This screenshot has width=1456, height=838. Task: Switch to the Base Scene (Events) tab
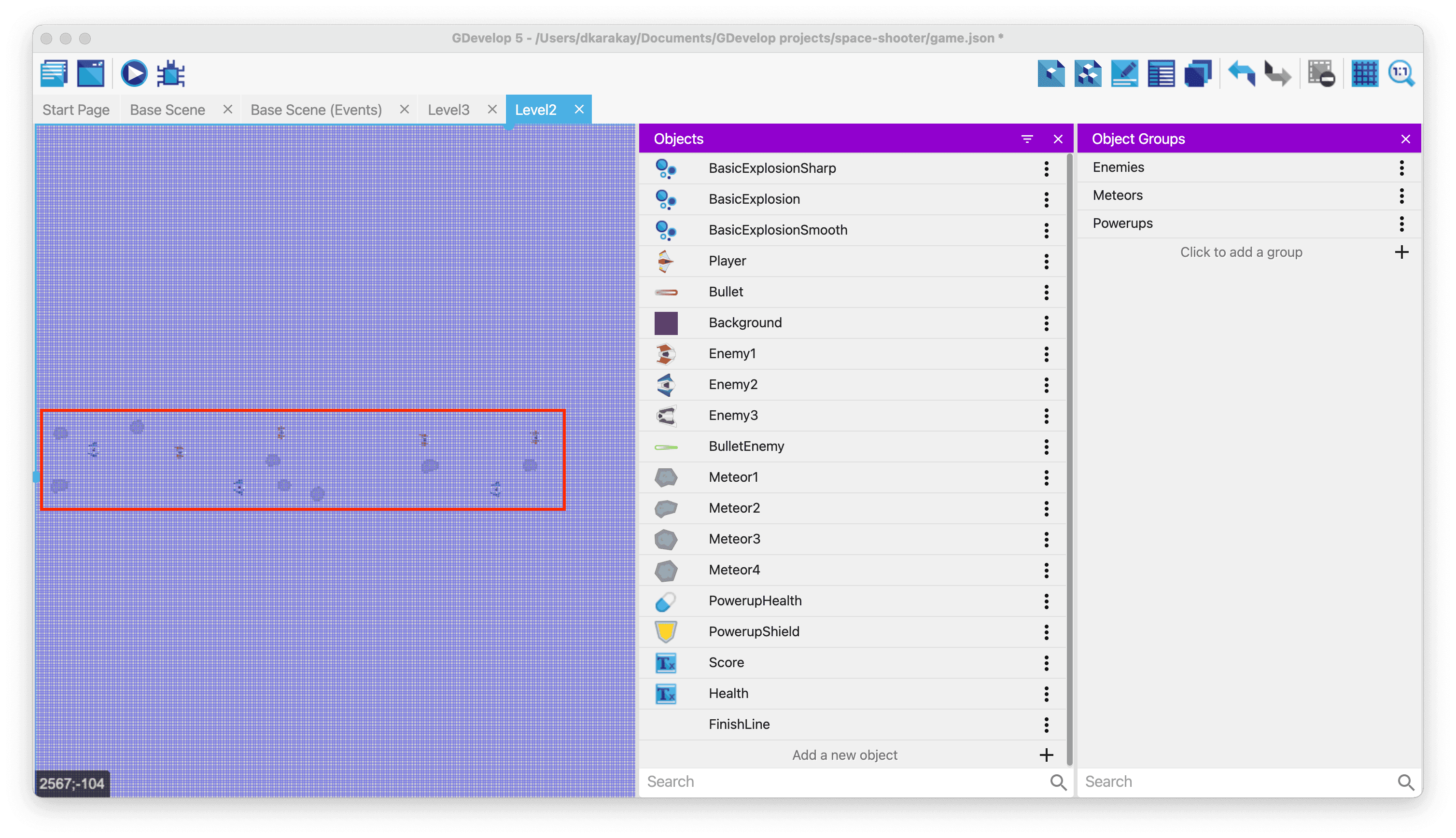point(316,110)
